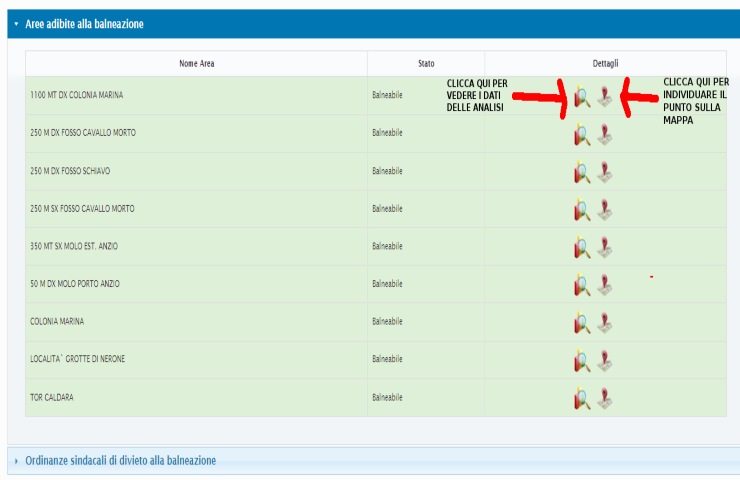Open analysis icon for 250 M SX FOSSO CAVALLO MORTO

coord(582,210)
